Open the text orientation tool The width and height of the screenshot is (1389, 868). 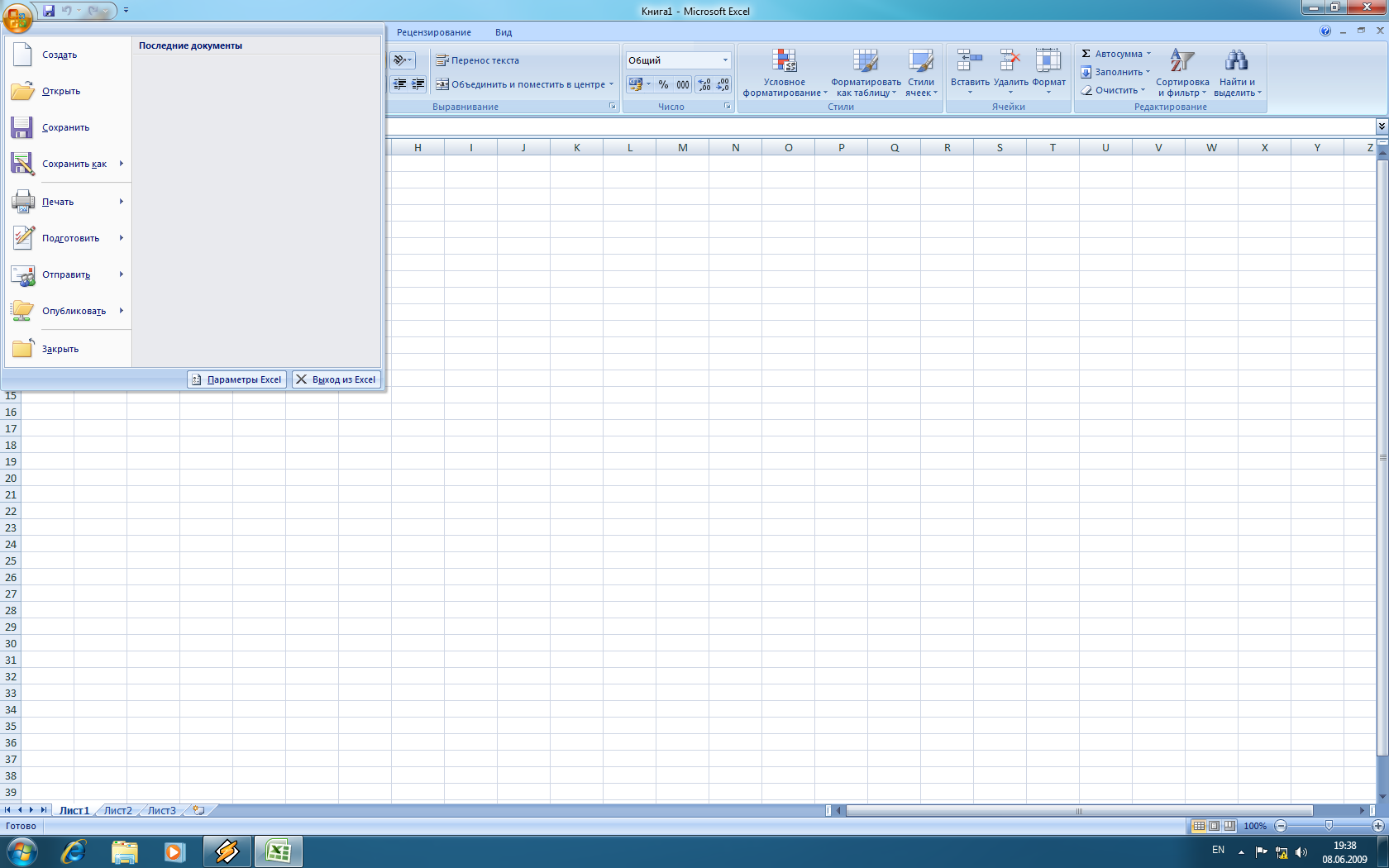403,60
